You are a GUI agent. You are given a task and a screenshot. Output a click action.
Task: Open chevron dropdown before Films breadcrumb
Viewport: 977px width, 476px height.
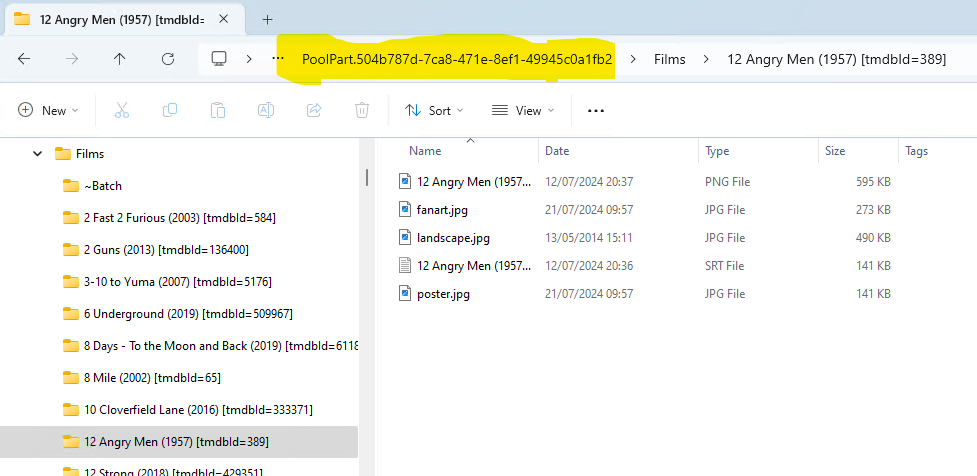point(633,59)
